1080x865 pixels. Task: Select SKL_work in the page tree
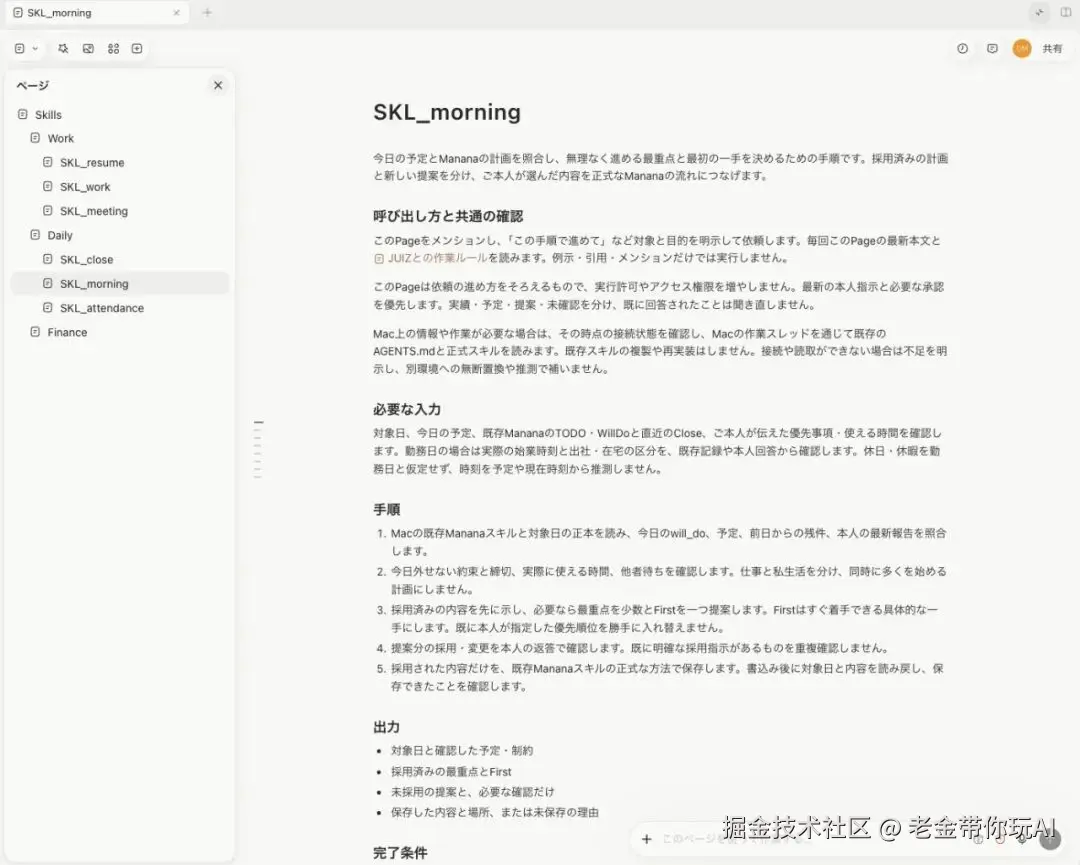85,187
